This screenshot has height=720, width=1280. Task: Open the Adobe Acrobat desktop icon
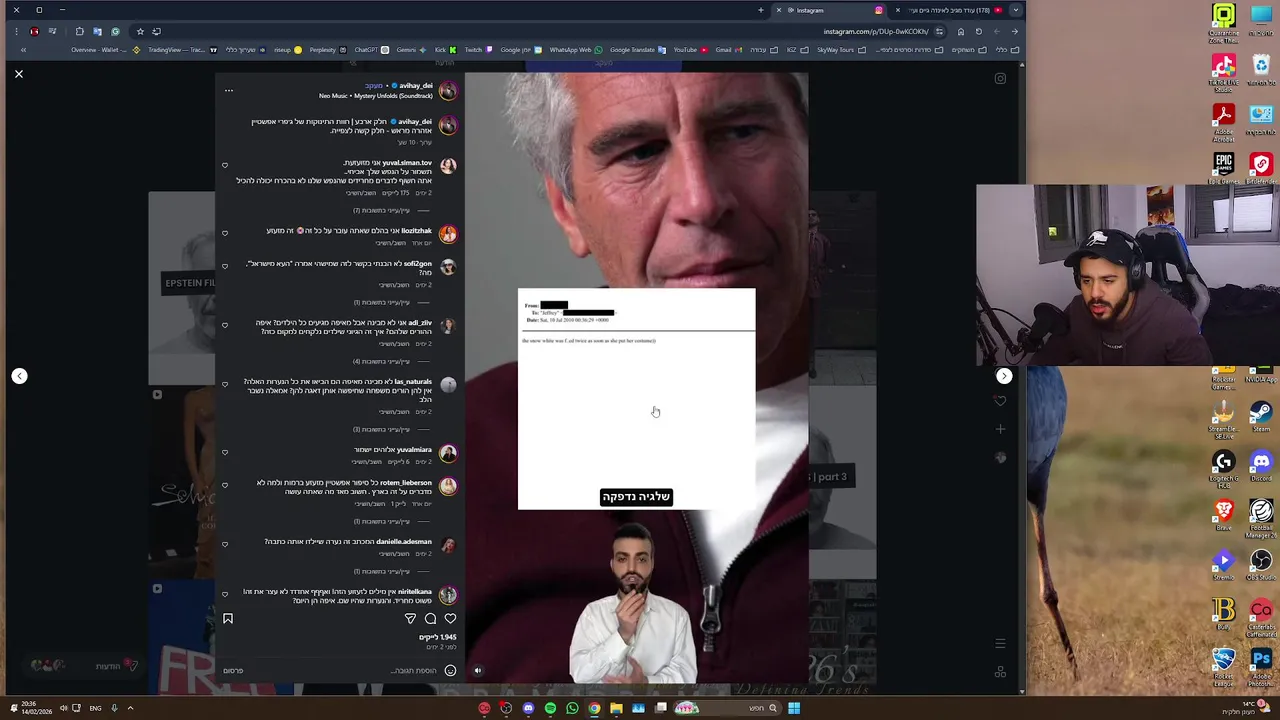(1224, 119)
